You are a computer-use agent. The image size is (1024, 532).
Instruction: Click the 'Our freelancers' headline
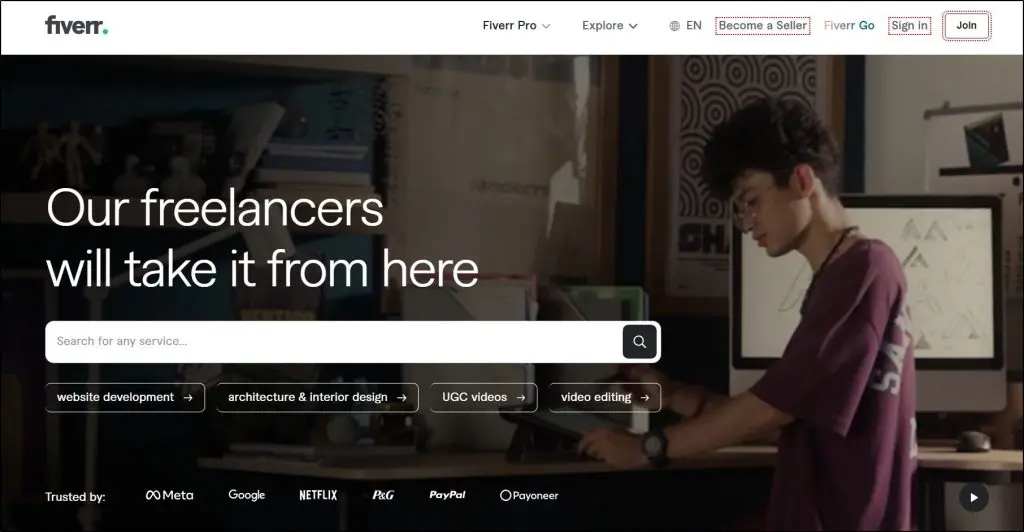point(215,208)
